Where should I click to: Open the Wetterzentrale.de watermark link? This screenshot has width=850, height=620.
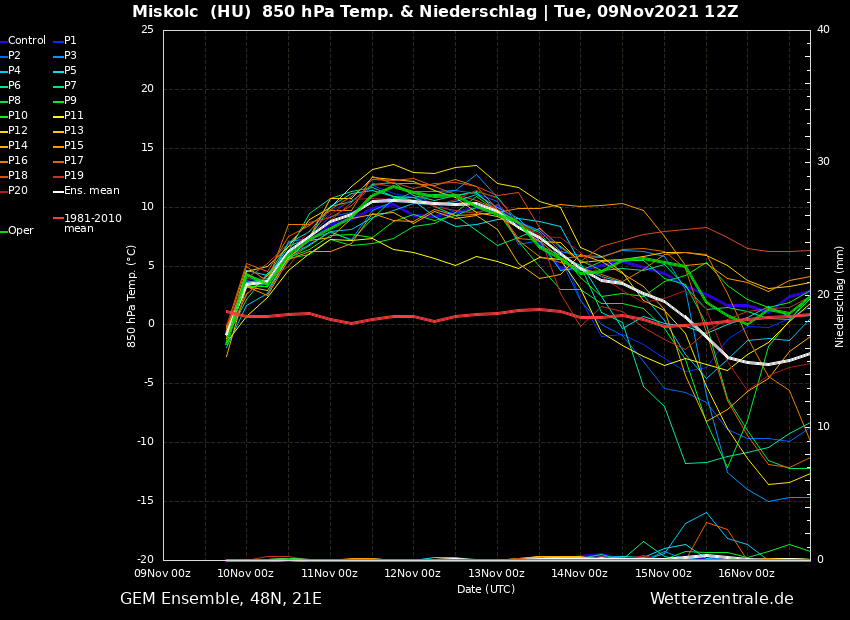coord(721,599)
